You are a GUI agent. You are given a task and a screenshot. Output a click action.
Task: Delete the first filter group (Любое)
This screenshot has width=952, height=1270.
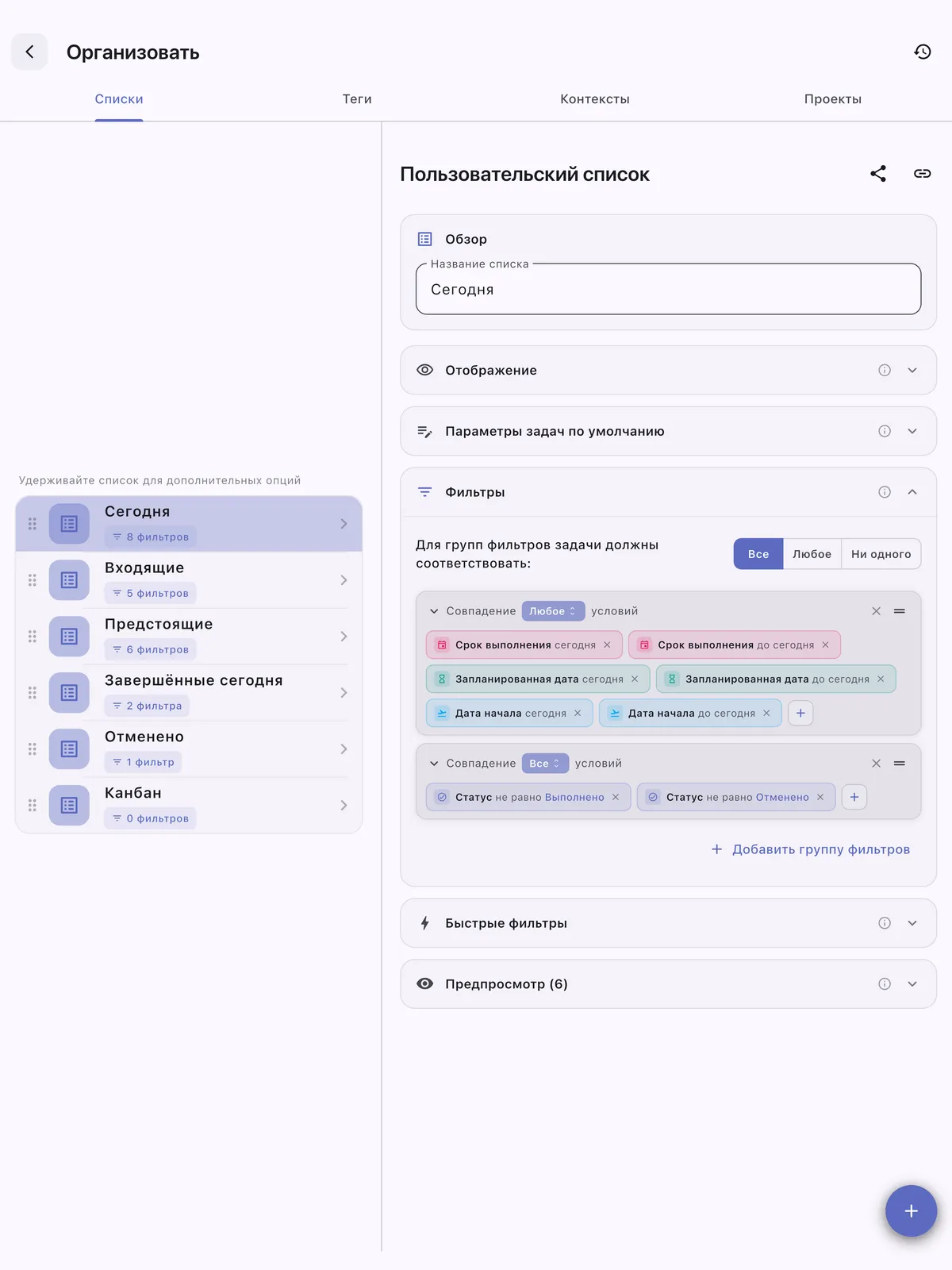click(x=877, y=611)
